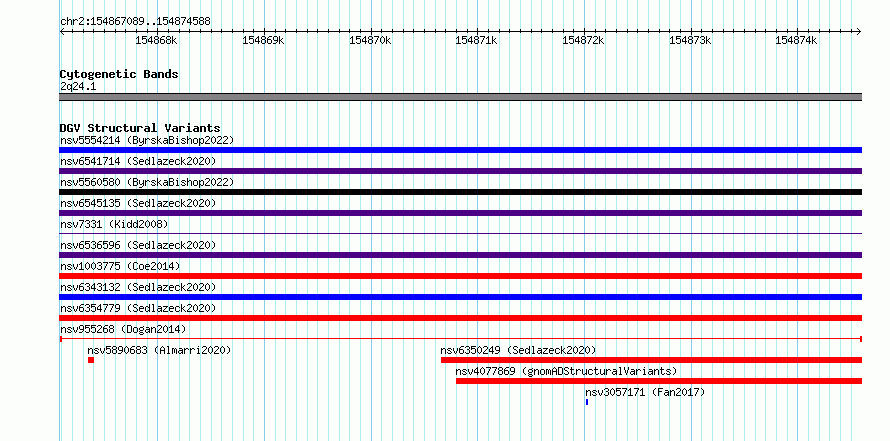Image resolution: width=890 pixels, height=441 pixels.
Task: Click the purple bar under nsv6545135
Action: pos(460,213)
